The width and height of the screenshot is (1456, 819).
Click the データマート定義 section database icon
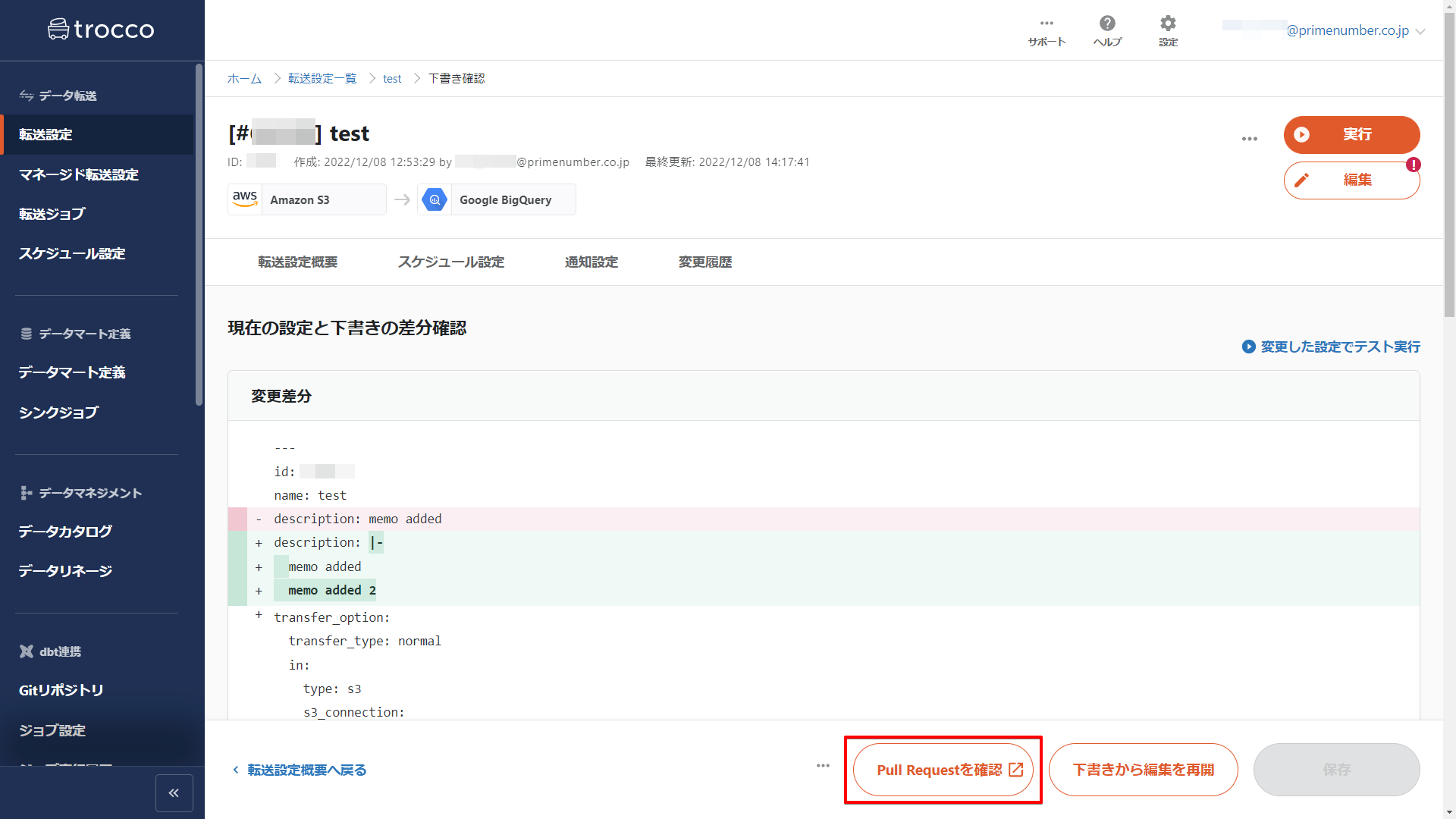(27, 334)
